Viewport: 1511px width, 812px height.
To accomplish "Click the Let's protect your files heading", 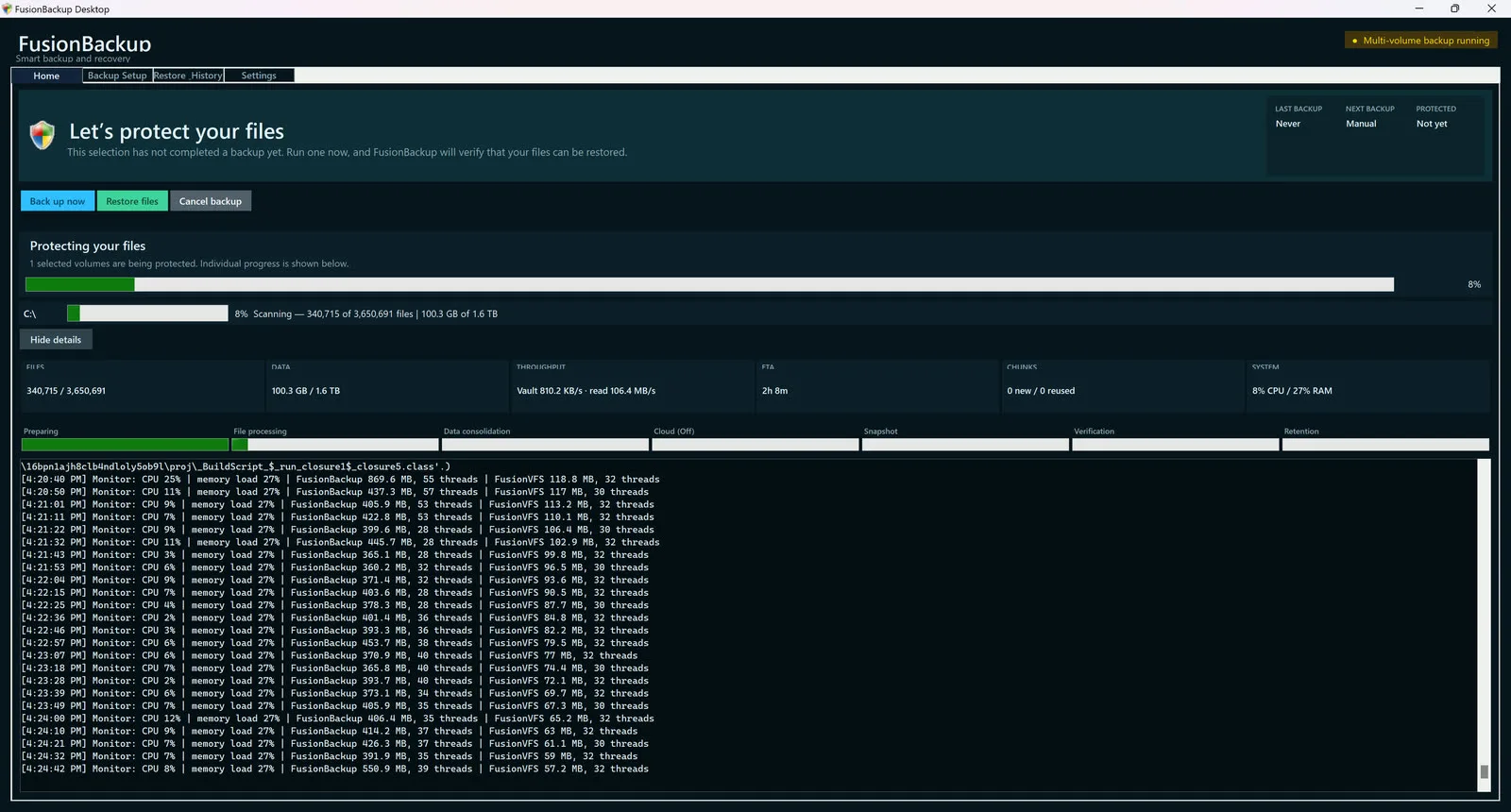I will pyautogui.click(x=177, y=132).
